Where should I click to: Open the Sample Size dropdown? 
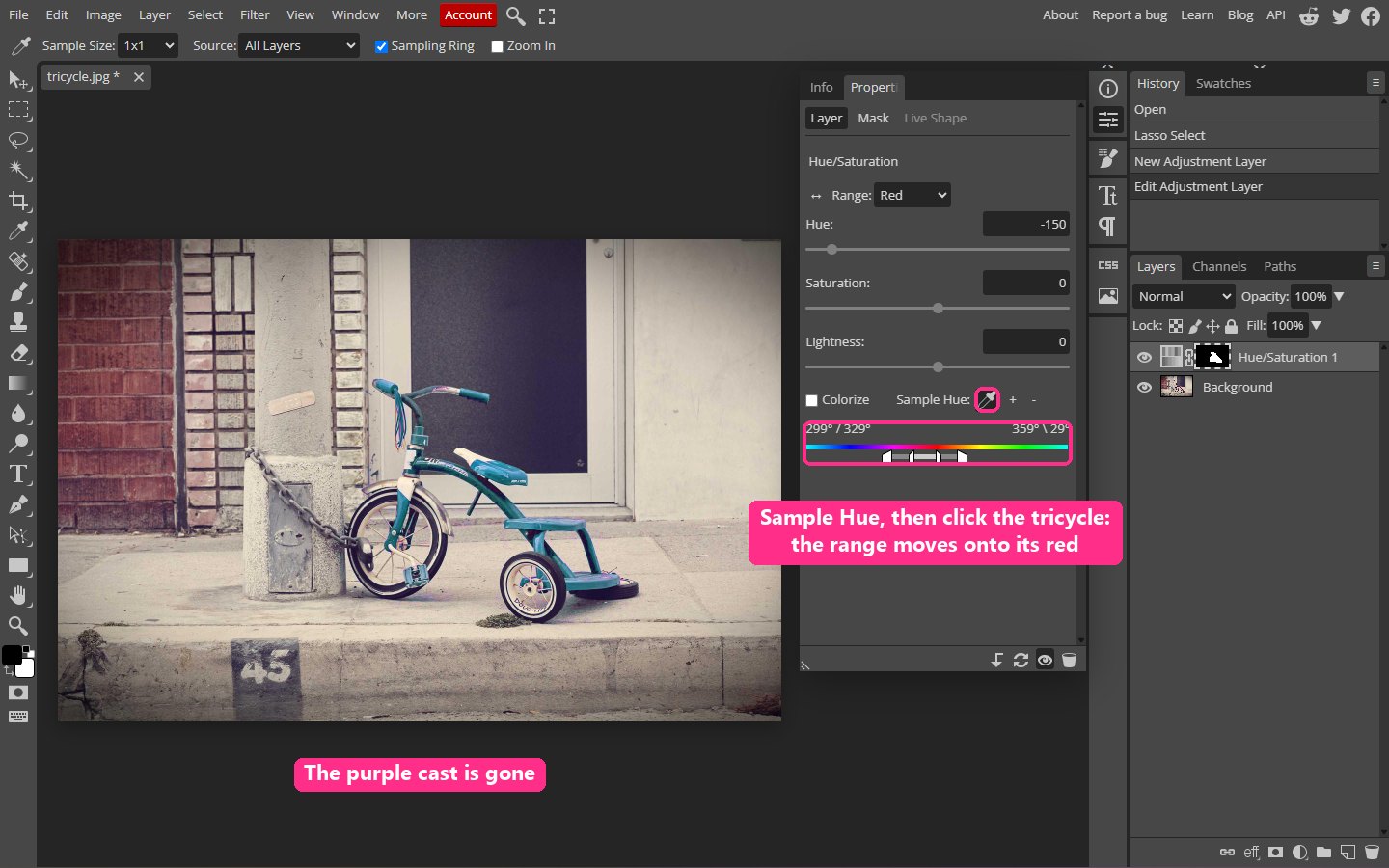coord(149,45)
